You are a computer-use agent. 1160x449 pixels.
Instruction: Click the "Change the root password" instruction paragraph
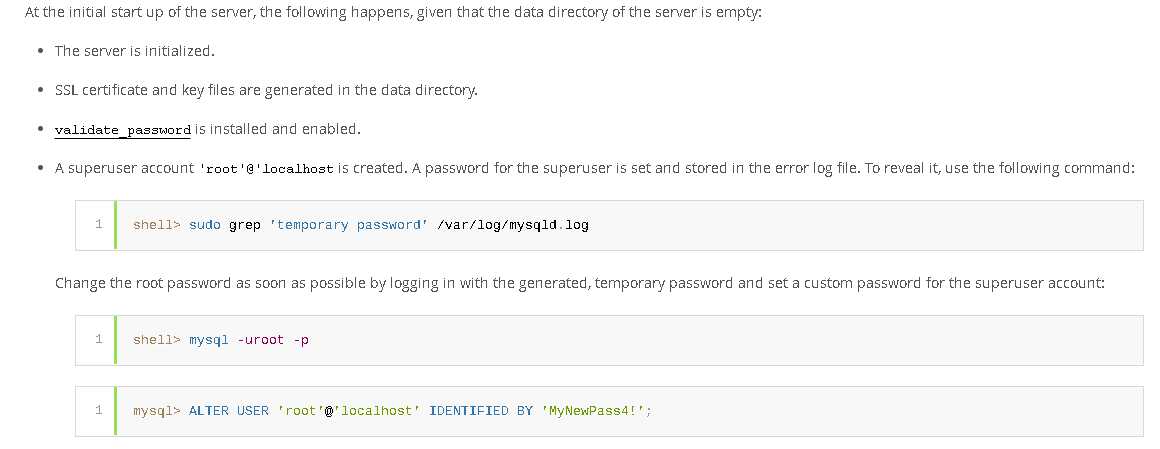(579, 283)
